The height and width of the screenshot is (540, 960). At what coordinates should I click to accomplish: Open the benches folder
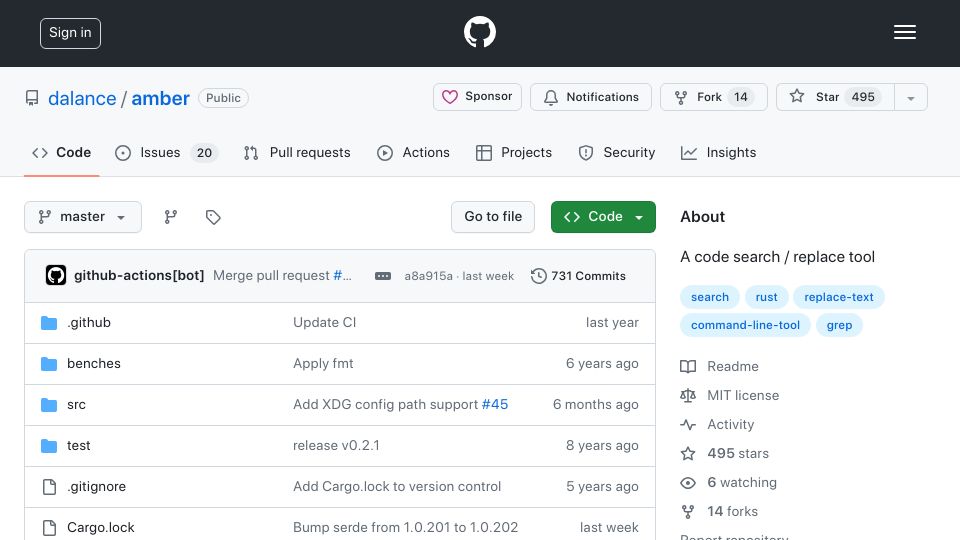(94, 364)
